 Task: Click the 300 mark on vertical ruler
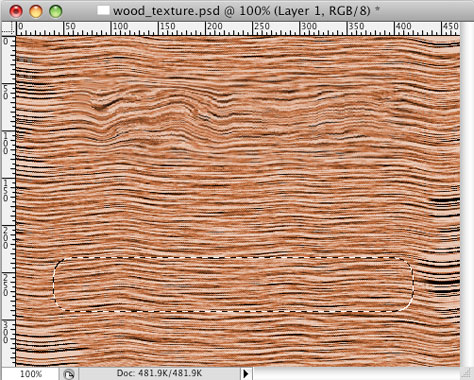6,332
